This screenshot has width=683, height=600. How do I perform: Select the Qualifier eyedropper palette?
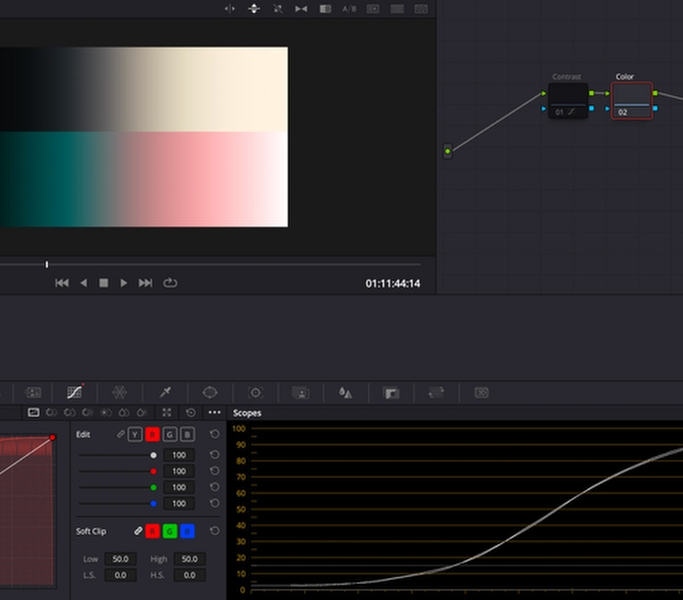165,393
